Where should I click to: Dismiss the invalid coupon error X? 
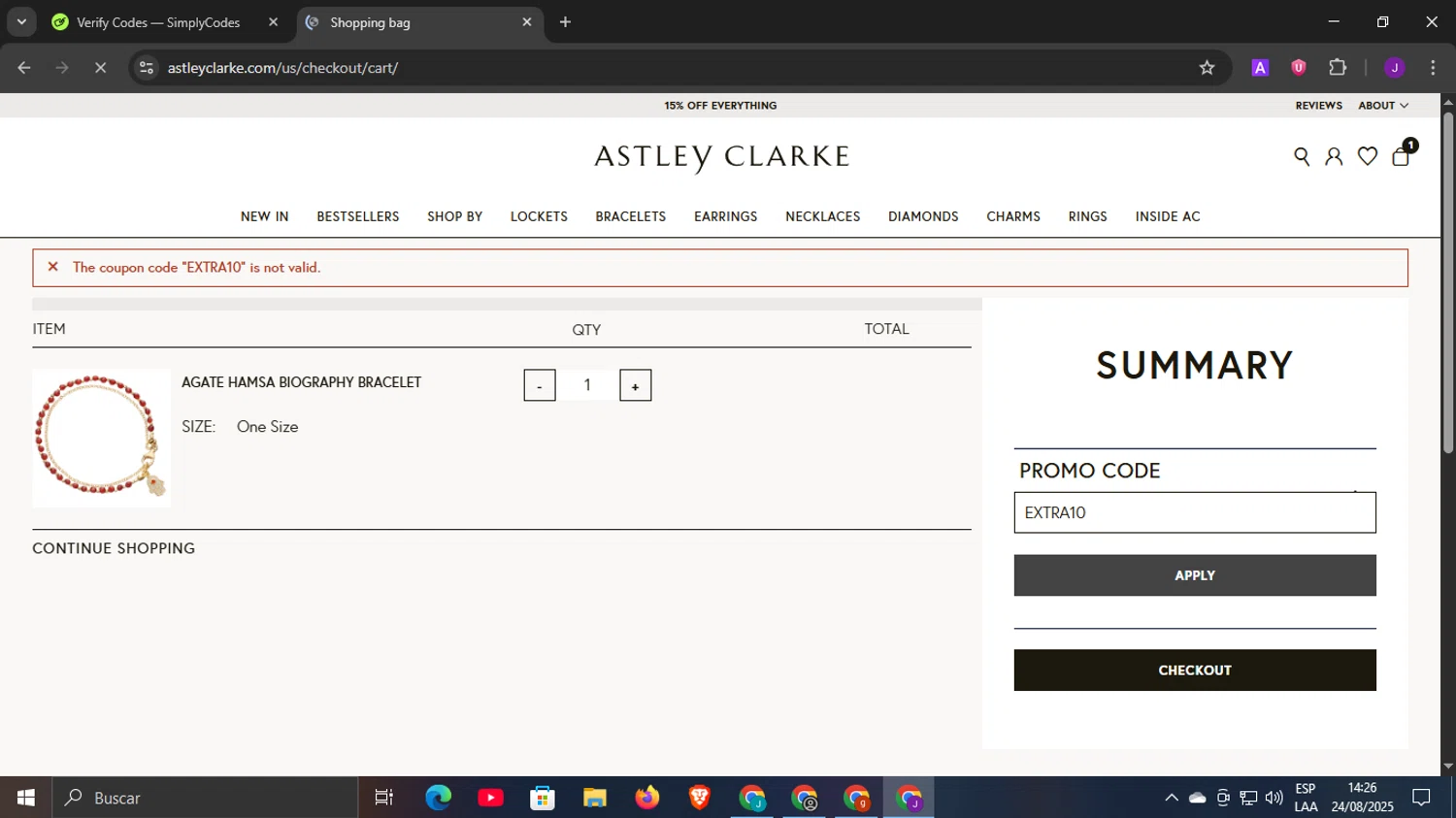point(53,267)
